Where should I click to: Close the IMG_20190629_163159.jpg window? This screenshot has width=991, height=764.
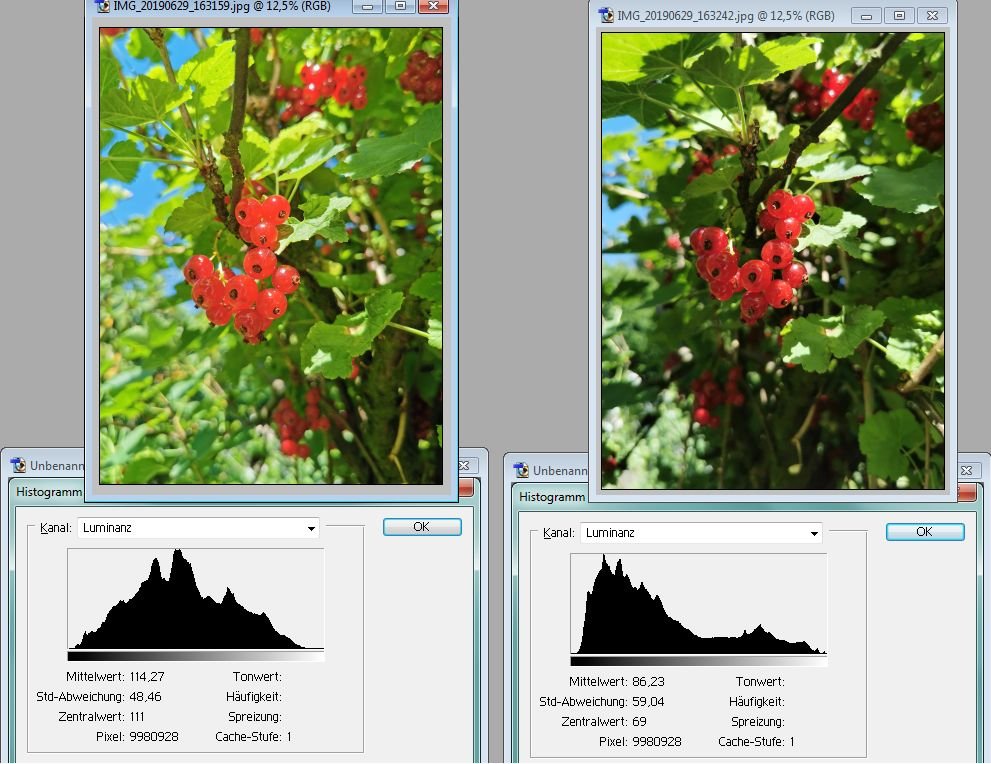click(x=434, y=6)
